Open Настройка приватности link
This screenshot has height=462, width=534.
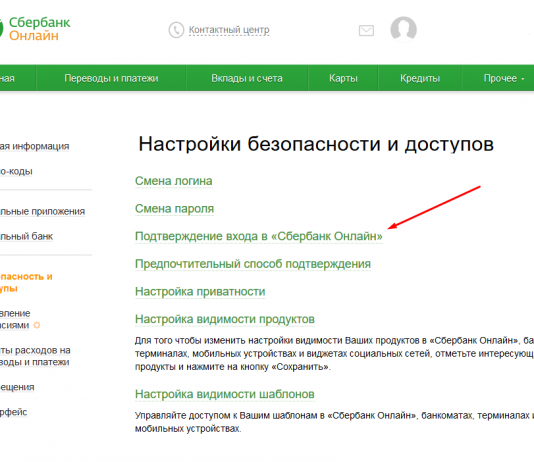tap(200, 291)
